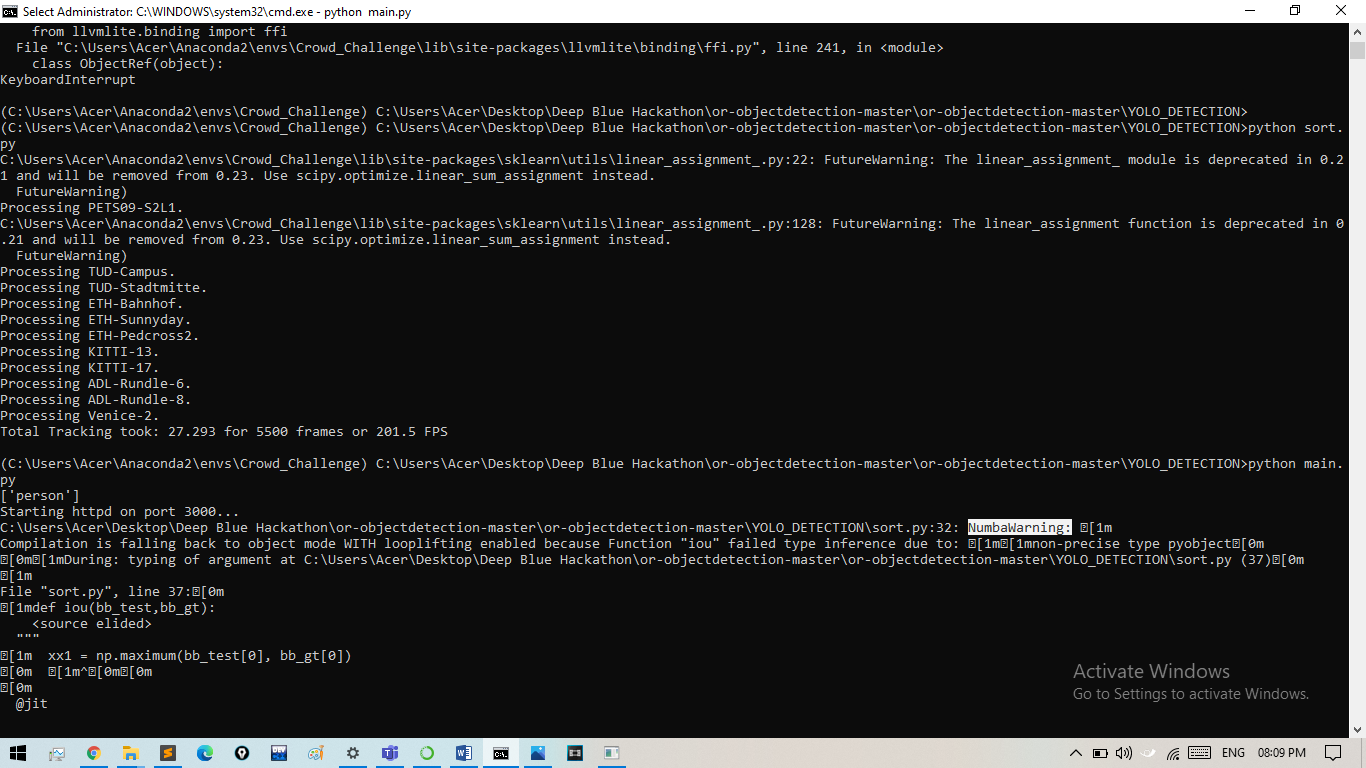The width and height of the screenshot is (1366, 768).
Task: Open the Wi-Fi network panel in the tray
Action: pos(1172,753)
